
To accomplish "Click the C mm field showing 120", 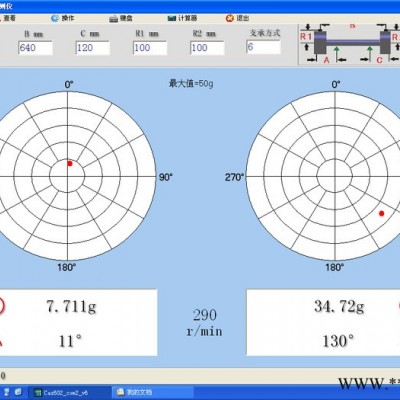I will (93, 48).
